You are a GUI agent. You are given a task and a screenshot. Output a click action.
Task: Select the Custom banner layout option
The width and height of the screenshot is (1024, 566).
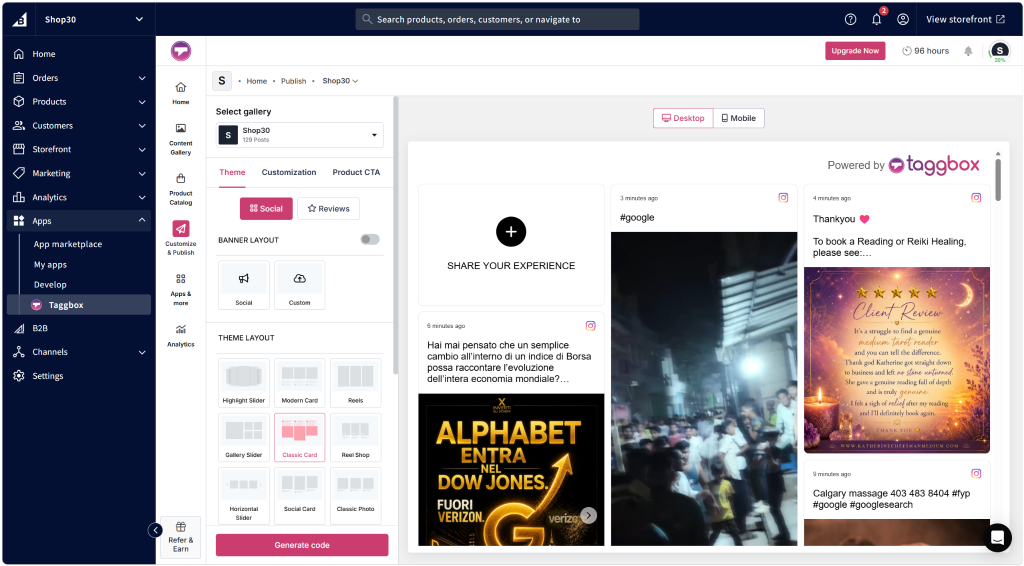tap(300, 285)
